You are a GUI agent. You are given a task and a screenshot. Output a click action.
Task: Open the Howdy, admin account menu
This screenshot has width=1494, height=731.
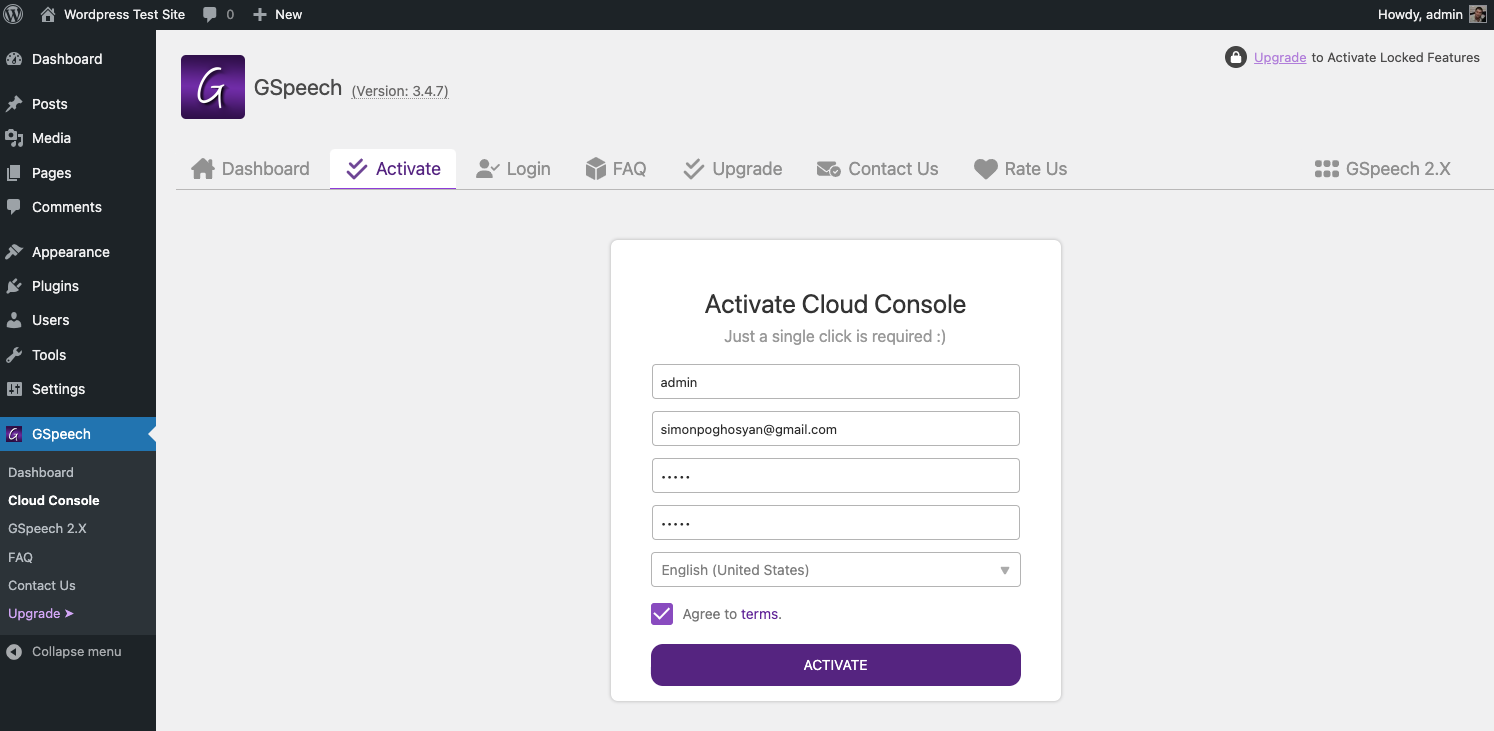pyautogui.click(x=1433, y=14)
